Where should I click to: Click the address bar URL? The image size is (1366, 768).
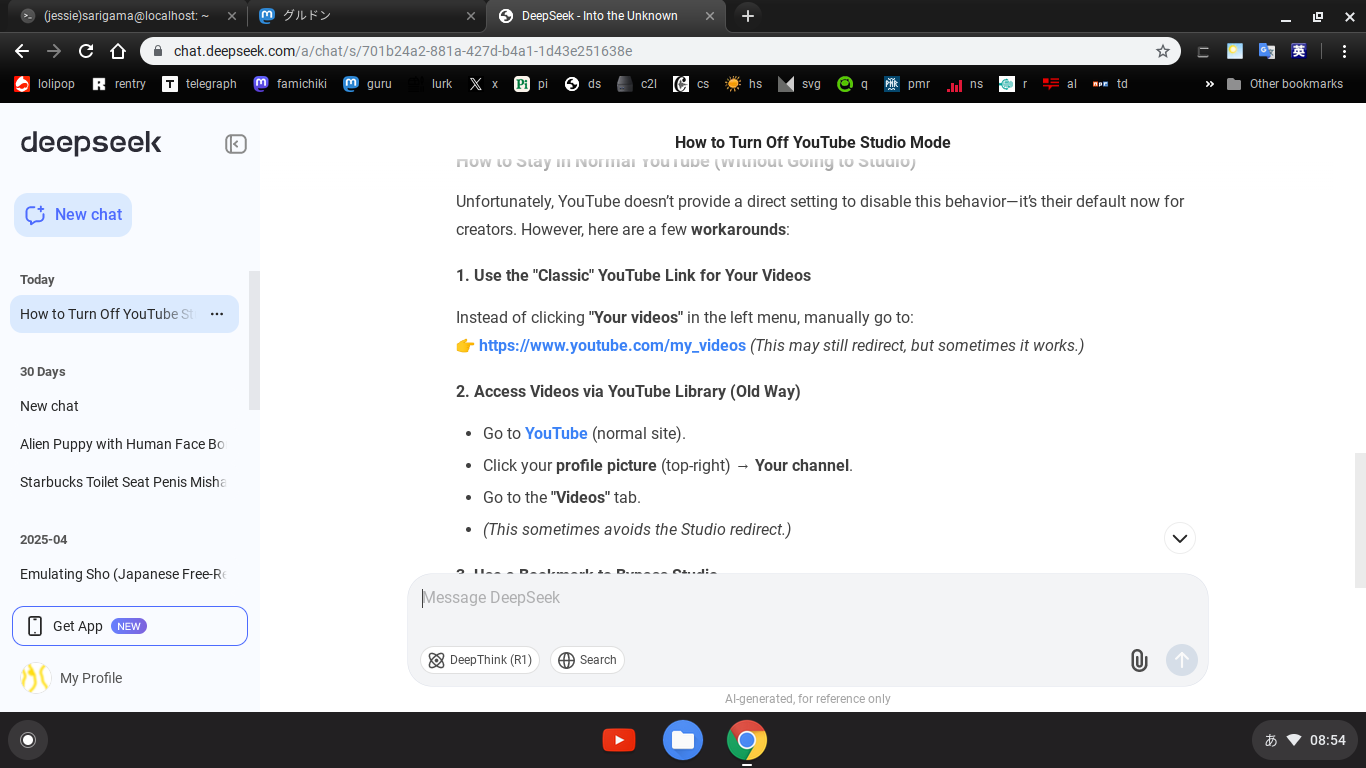coord(403,51)
